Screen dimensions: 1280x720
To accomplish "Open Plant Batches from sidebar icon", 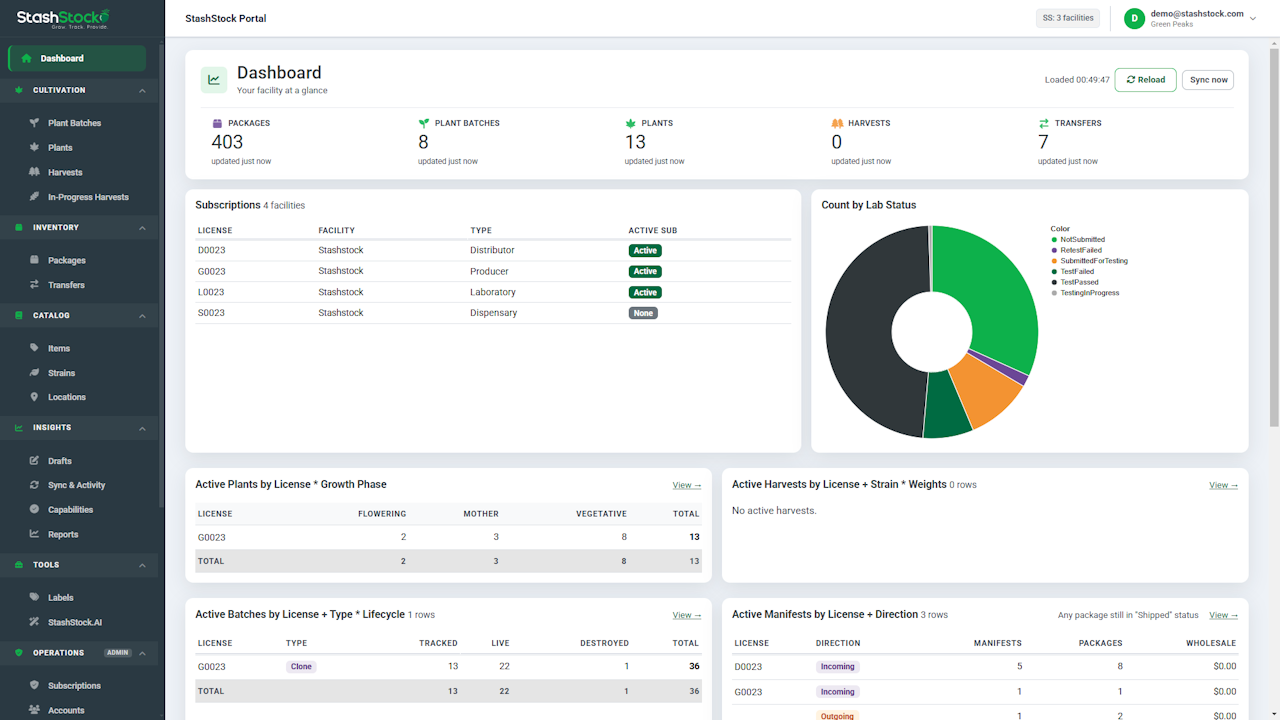I will coord(35,123).
